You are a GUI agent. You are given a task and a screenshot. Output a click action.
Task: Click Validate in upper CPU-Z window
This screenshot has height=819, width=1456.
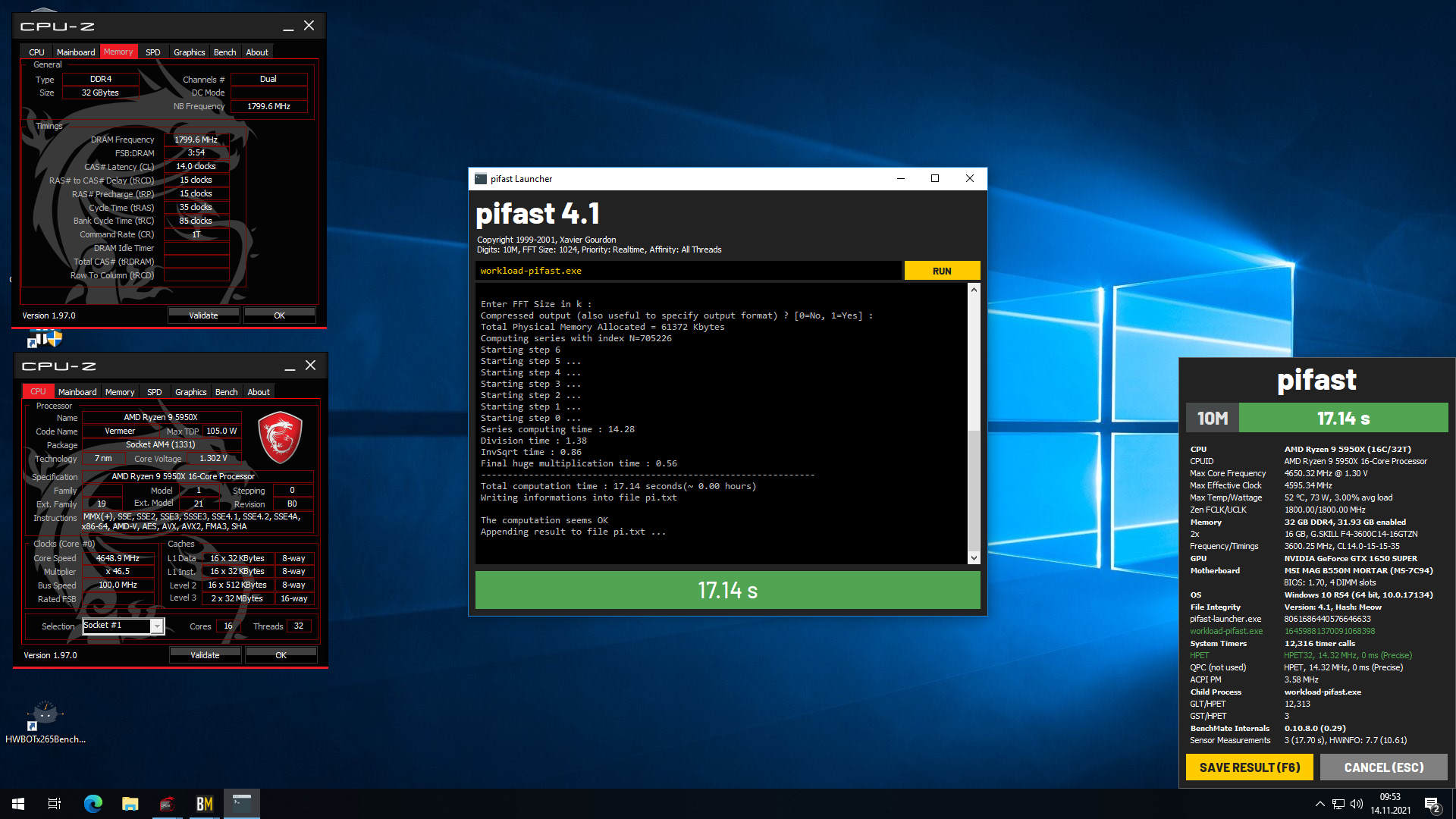pos(203,315)
